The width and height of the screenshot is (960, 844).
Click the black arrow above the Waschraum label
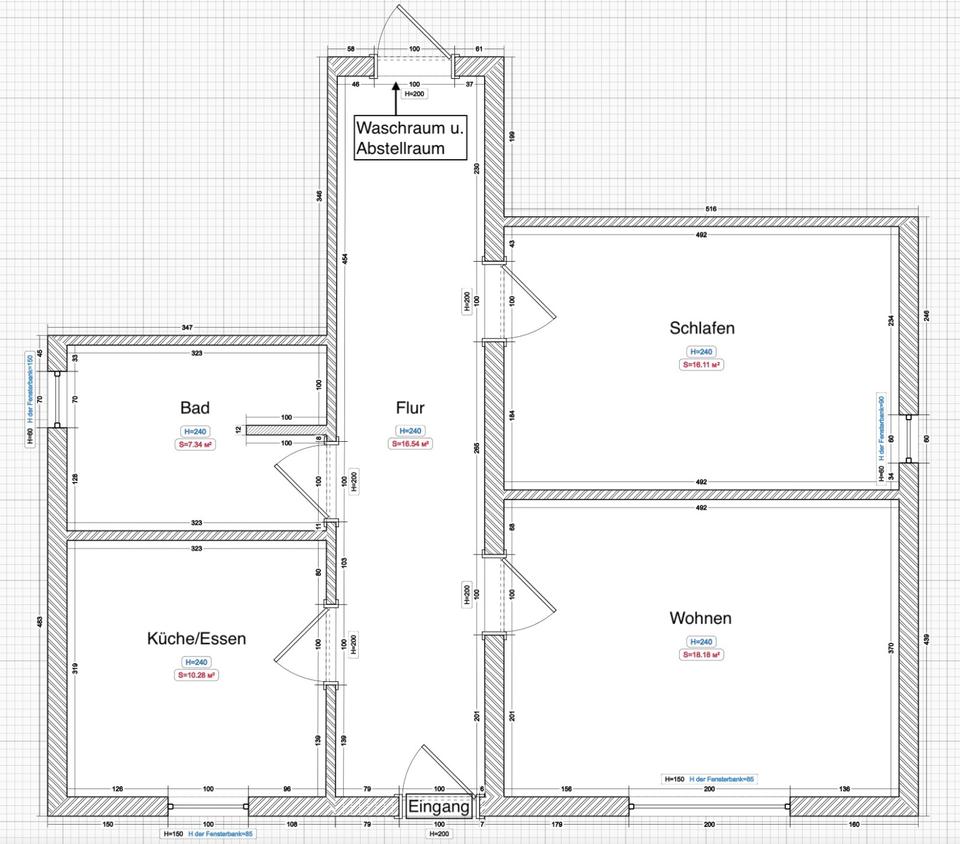tap(396, 99)
